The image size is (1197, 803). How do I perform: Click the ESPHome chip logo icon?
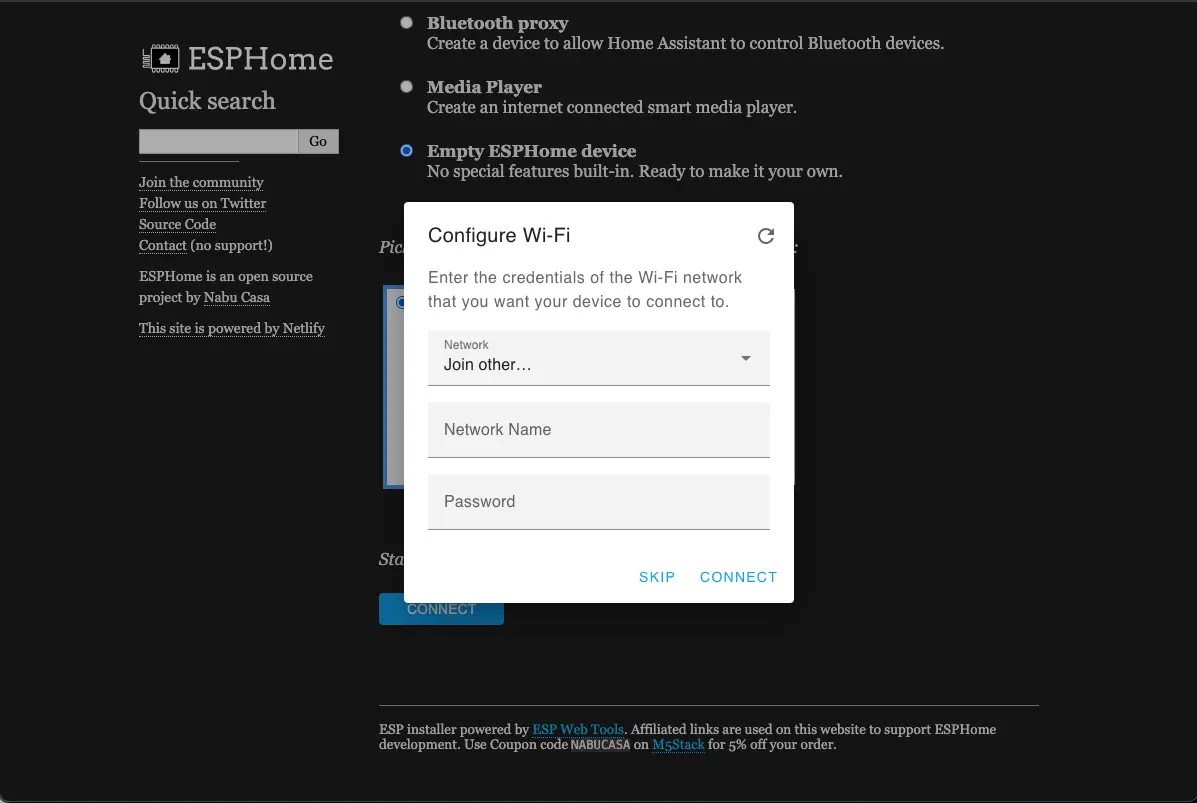point(161,59)
